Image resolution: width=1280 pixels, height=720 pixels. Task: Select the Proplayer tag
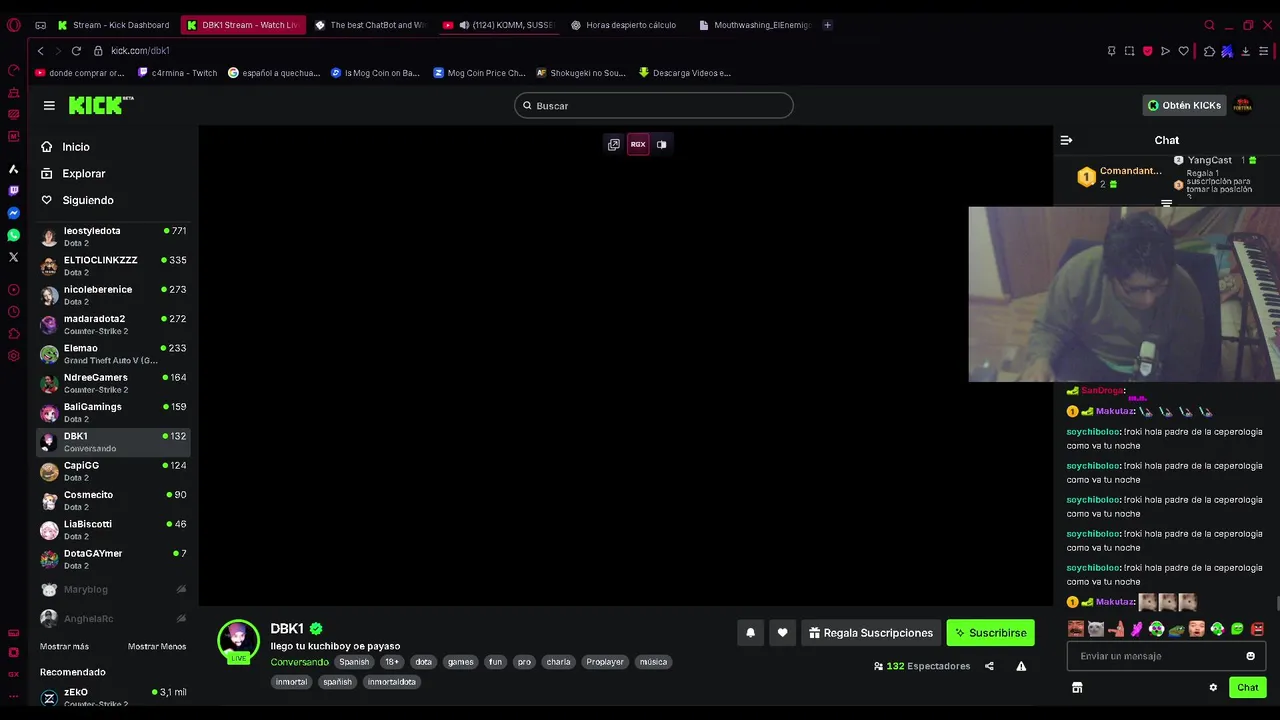605,662
